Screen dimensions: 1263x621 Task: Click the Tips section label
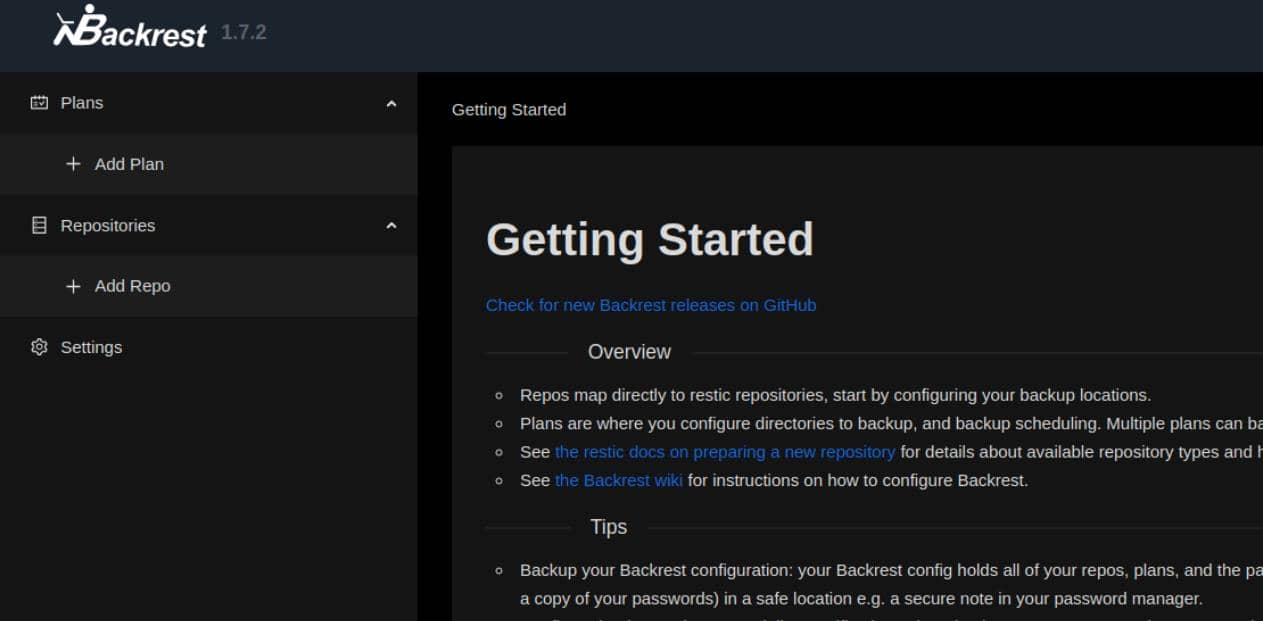point(608,527)
